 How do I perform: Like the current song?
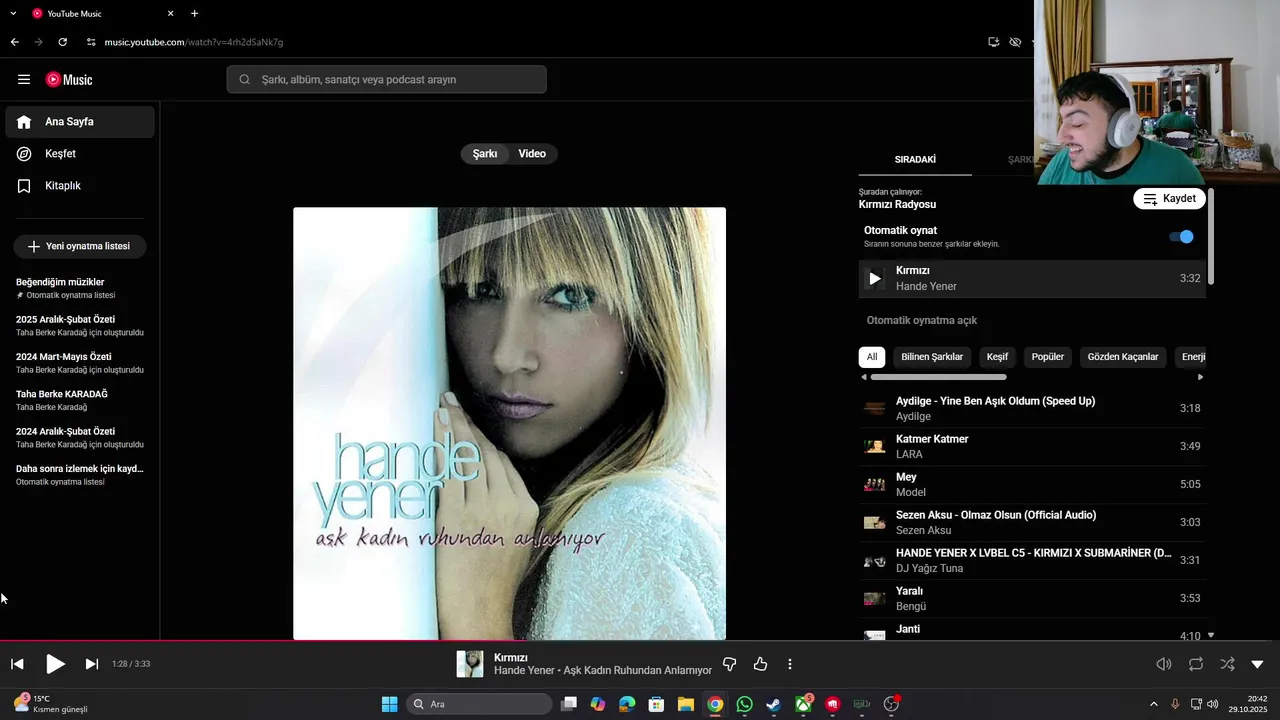click(x=760, y=664)
